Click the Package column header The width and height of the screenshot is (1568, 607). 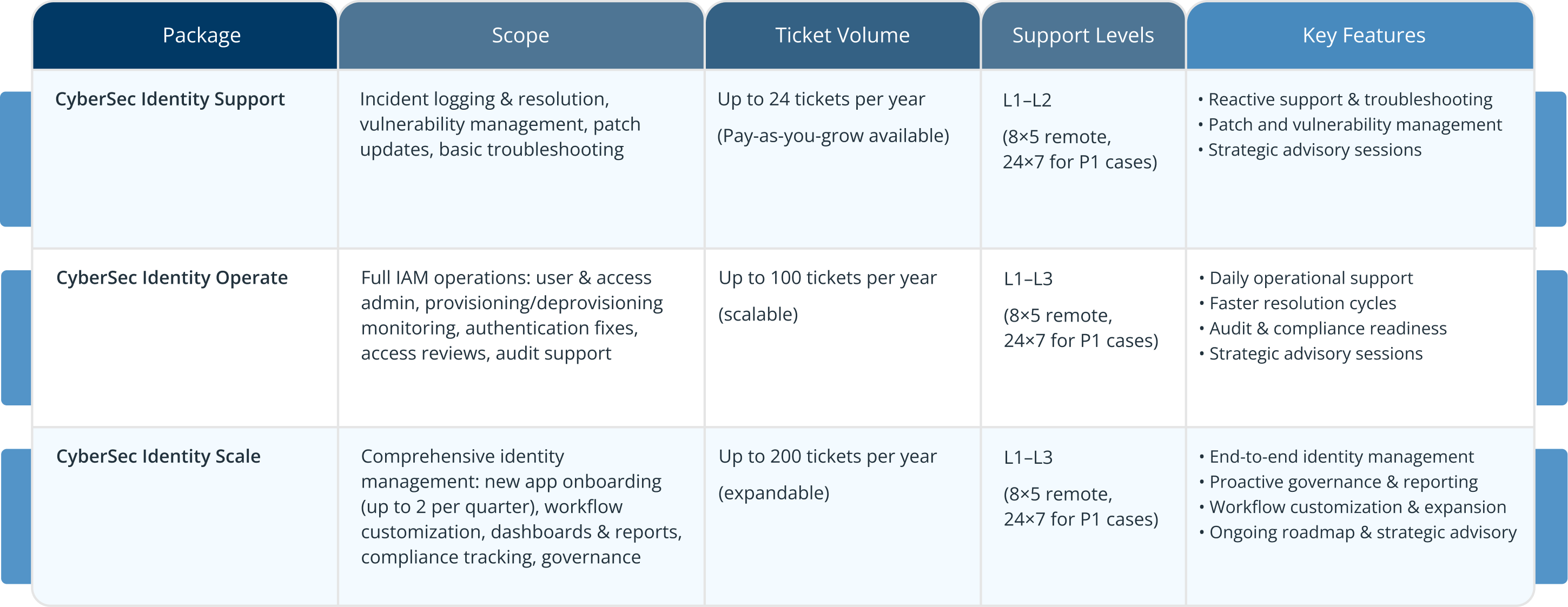(202, 35)
